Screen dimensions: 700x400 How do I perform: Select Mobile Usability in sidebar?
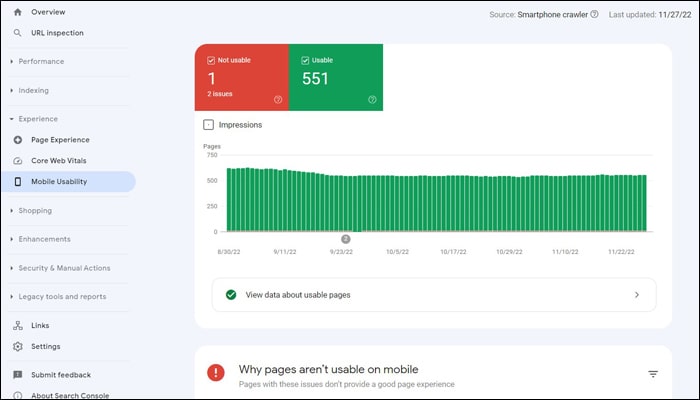click(68, 182)
